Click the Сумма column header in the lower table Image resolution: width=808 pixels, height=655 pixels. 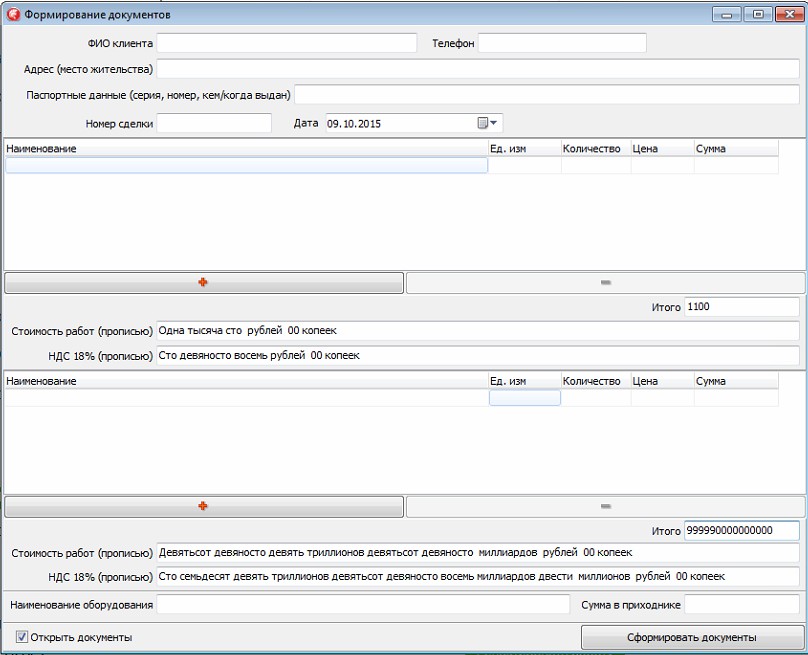click(x=736, y=381)
